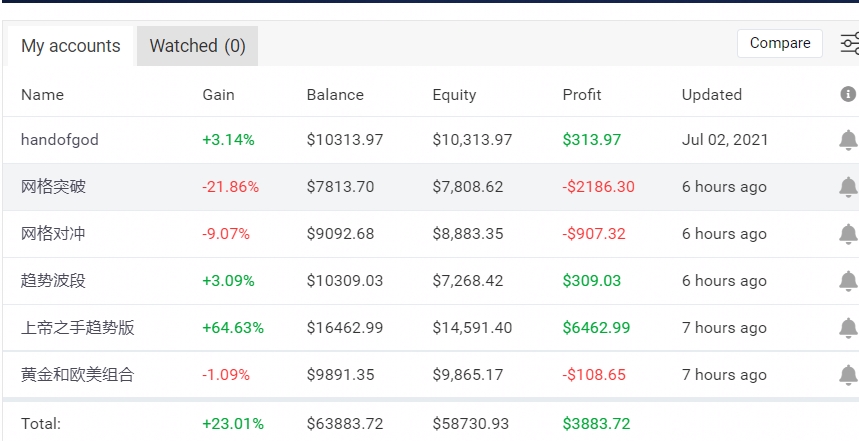Click the bell icon for handofgod
Image resolution: width=859 pixels, height=441 pixels.
[847, 140]
